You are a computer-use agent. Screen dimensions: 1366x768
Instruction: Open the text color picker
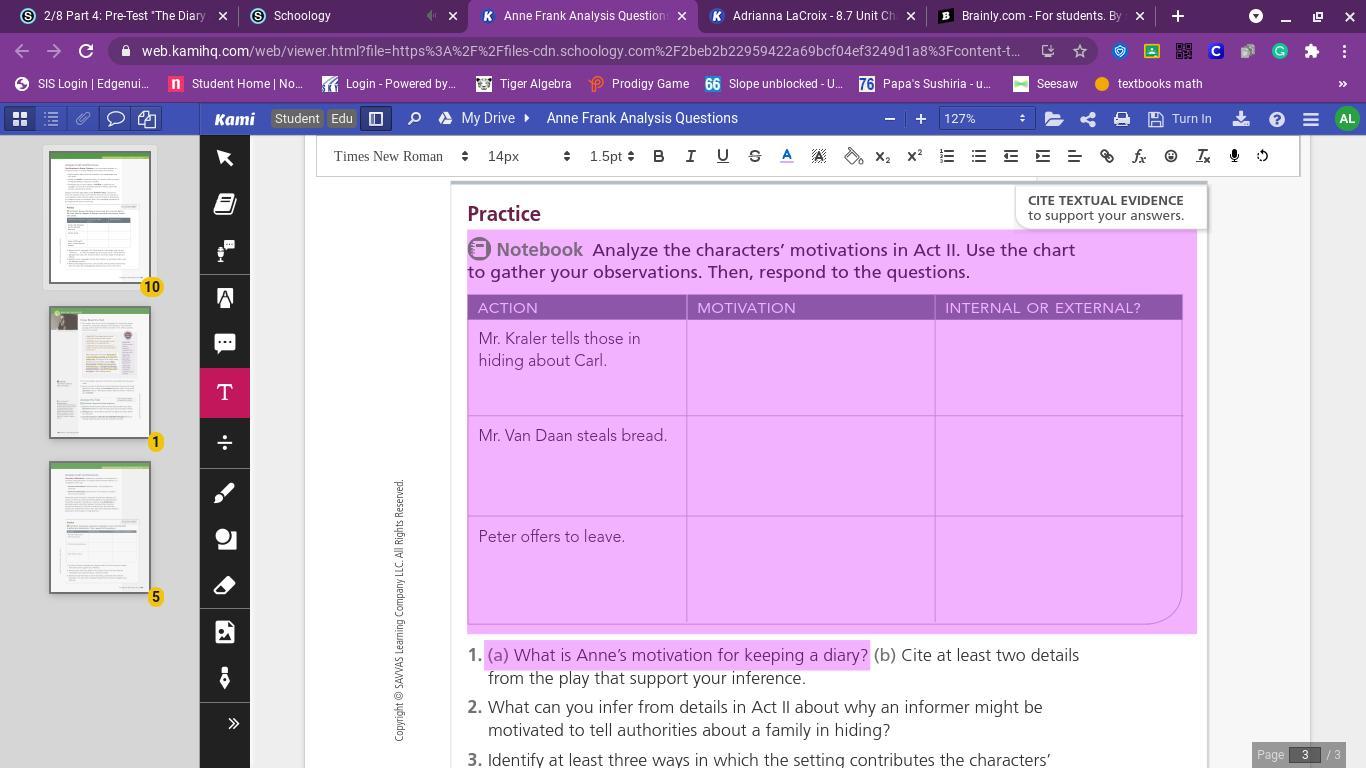(787, 156)
